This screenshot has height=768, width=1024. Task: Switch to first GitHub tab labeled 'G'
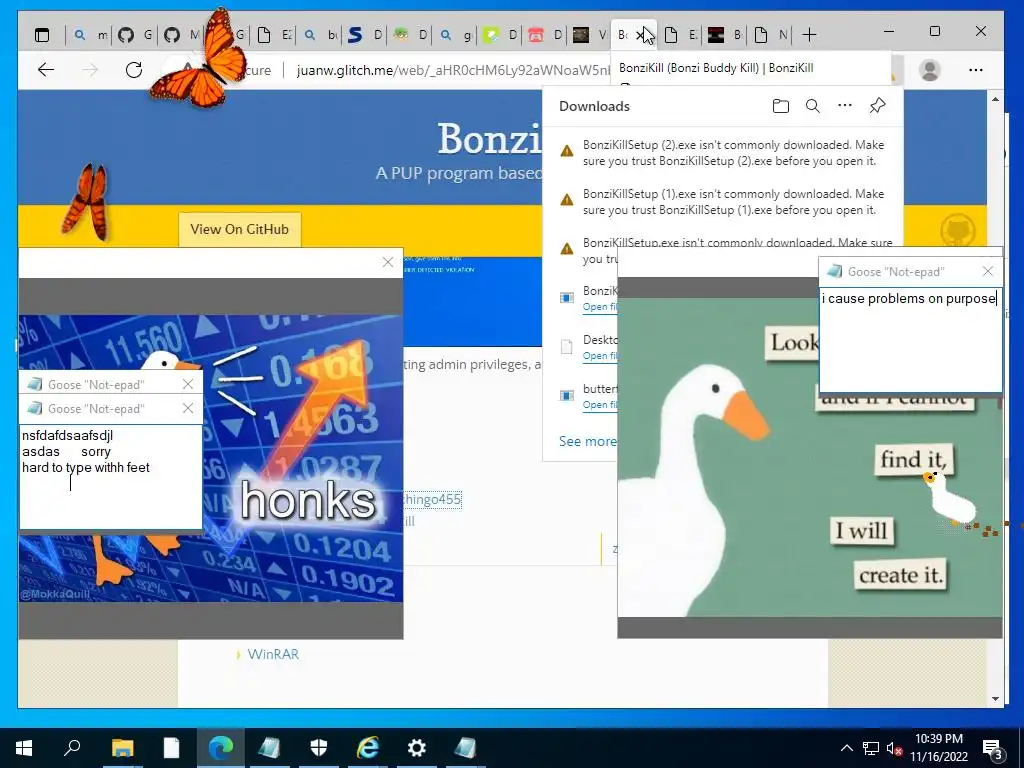pos(136,35)
